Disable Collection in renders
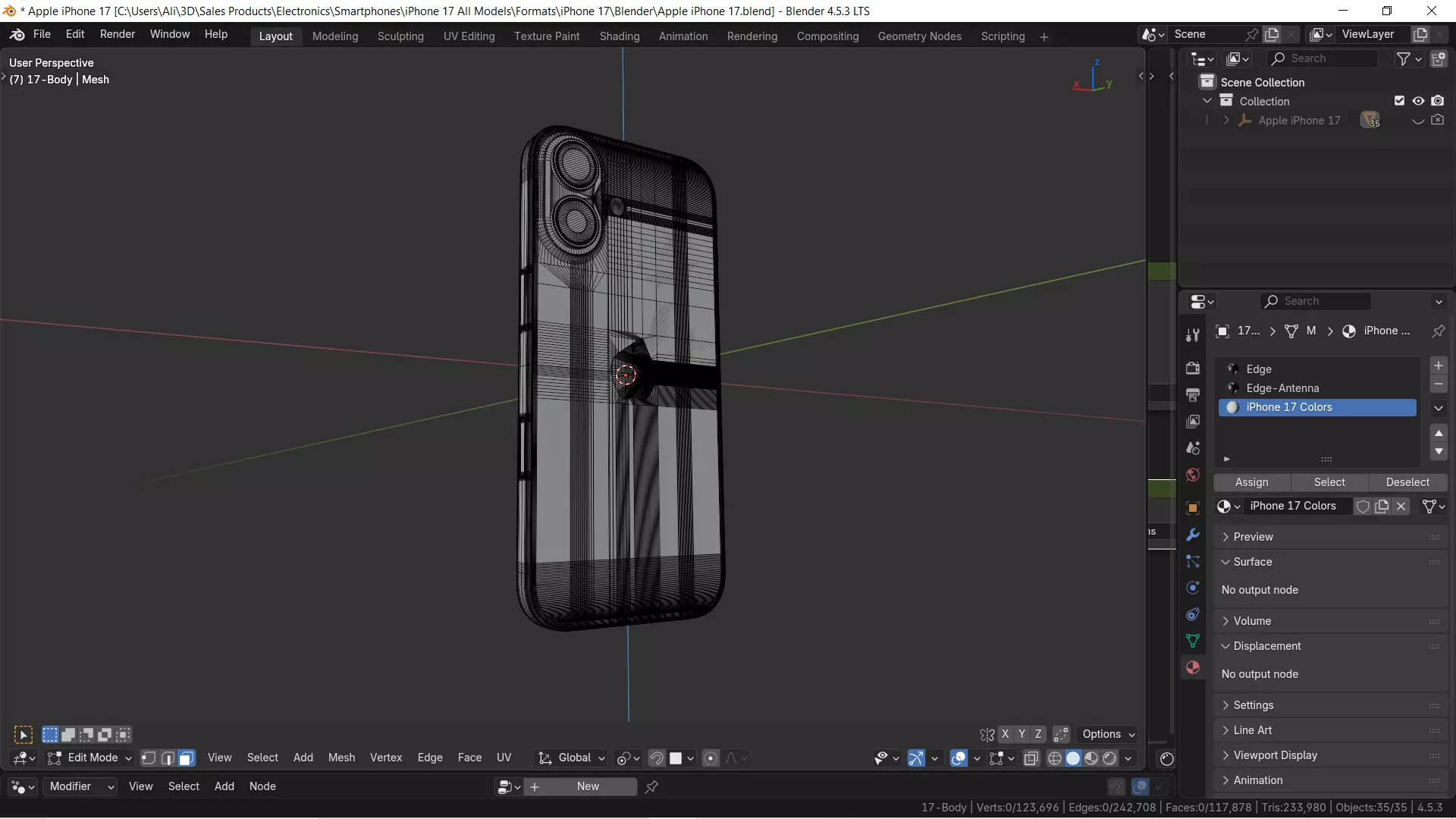 (1438, 101)
